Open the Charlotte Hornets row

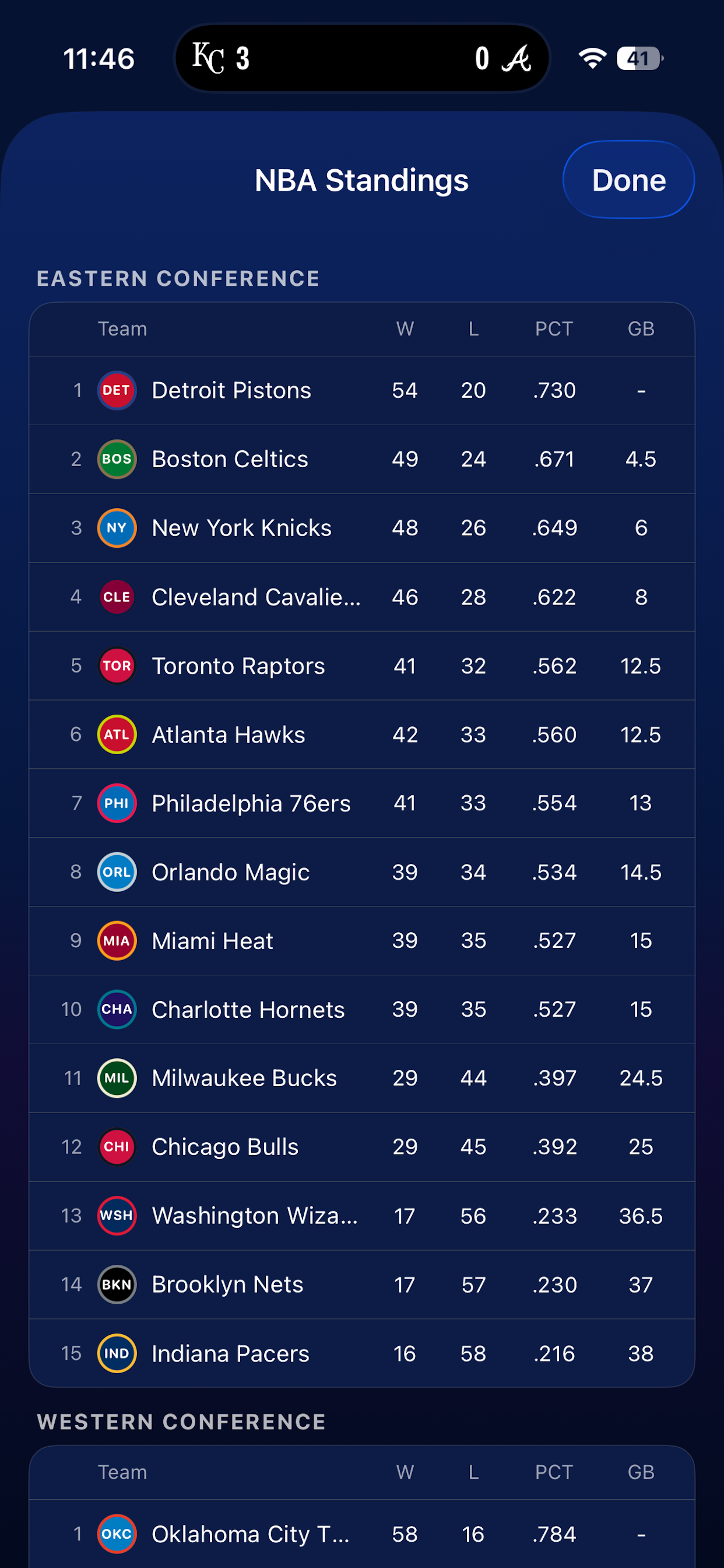point(362,1009)
